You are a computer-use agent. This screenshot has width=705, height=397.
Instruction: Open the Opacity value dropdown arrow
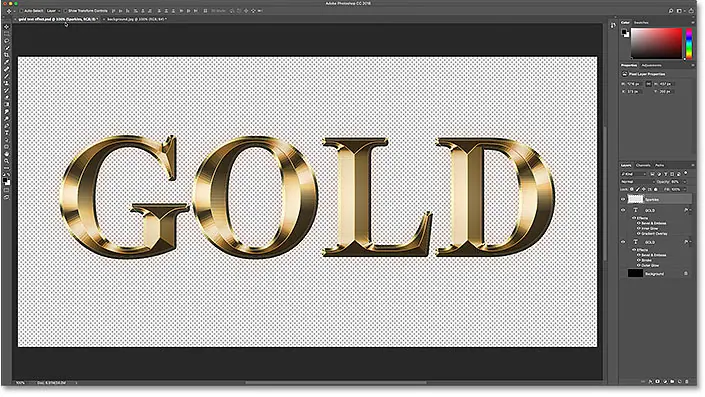[x=685, y=182]
